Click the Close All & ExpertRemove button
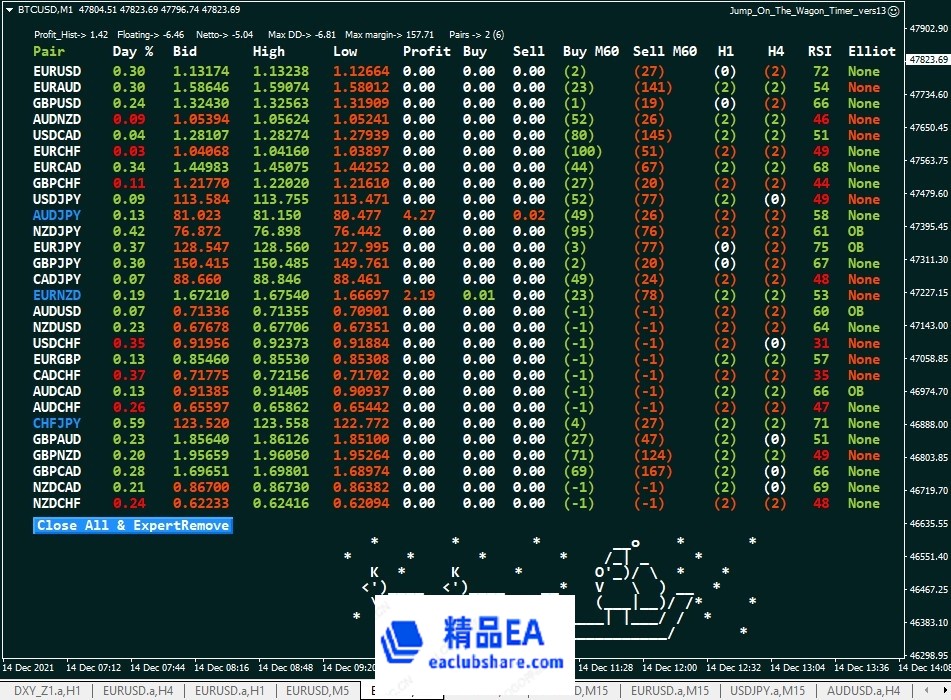Viewport: 951px width, 700px height. (132, 525)
